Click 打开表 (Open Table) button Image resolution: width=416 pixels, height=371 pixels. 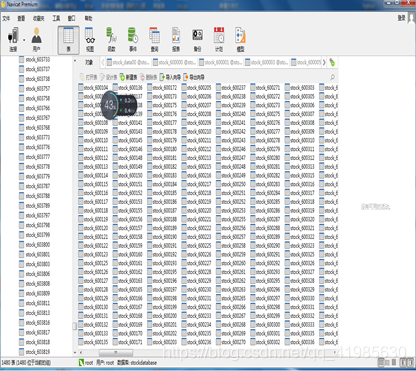tap(88, 77)
